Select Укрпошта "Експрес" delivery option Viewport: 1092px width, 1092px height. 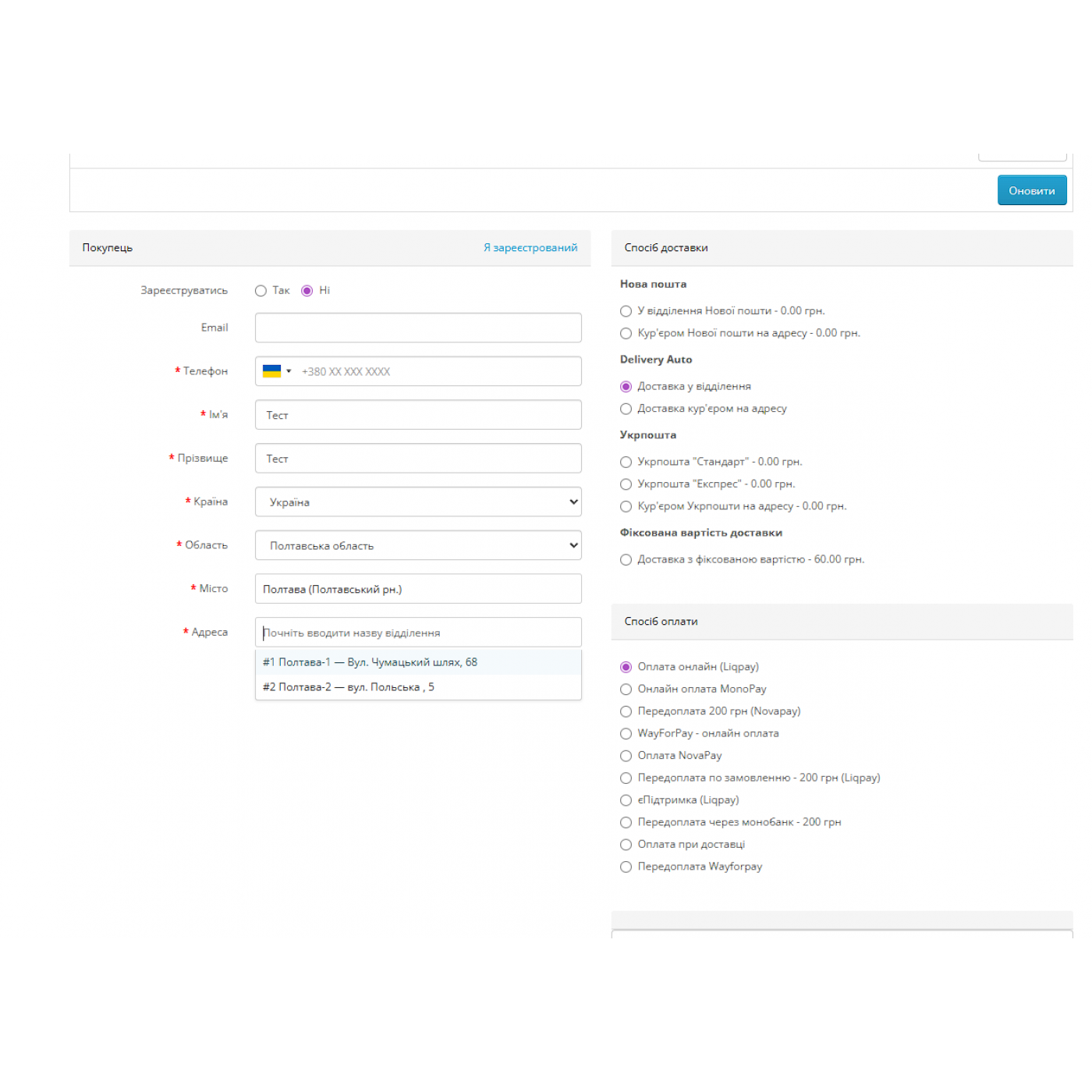[626, 484]
